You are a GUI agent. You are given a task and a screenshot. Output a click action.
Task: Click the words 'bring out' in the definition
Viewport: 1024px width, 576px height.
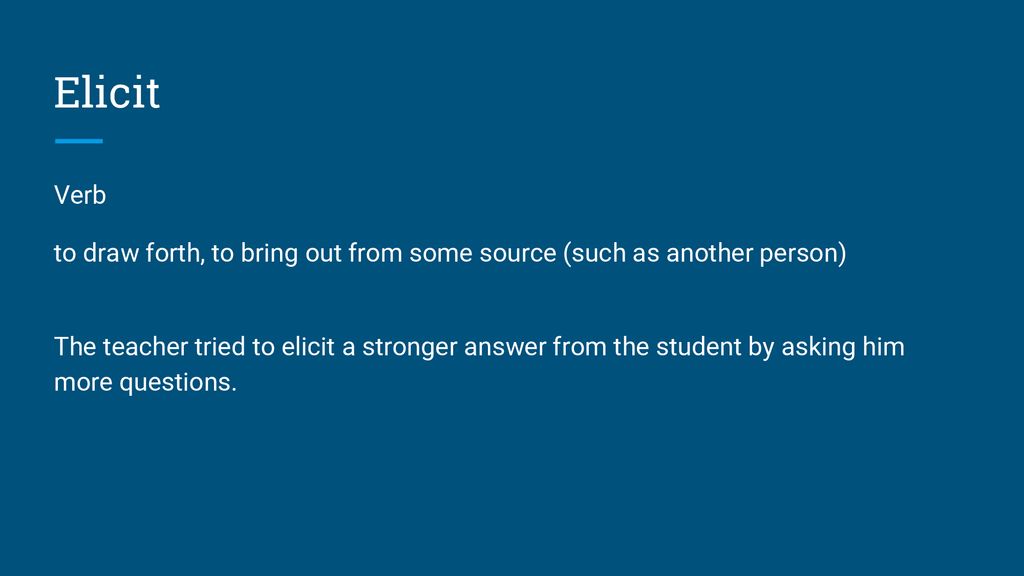pyautogui.click(x=291, y=253)
